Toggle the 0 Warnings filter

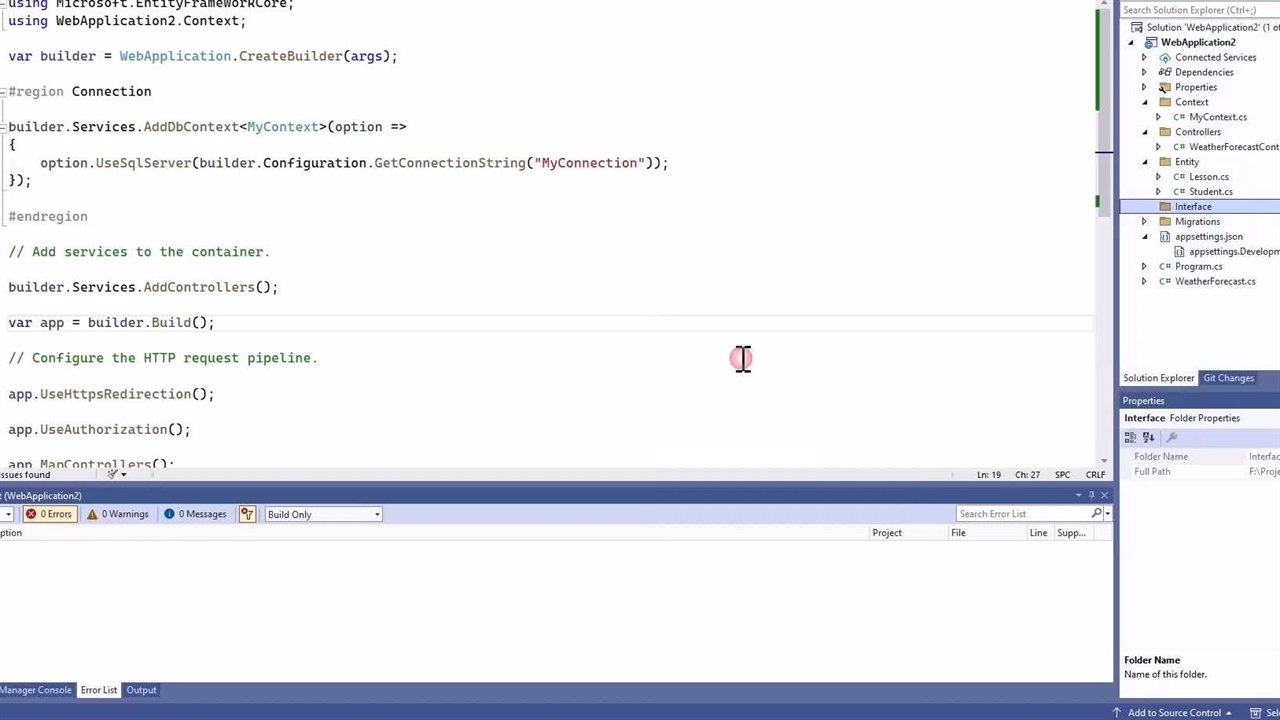click(118, 514)
